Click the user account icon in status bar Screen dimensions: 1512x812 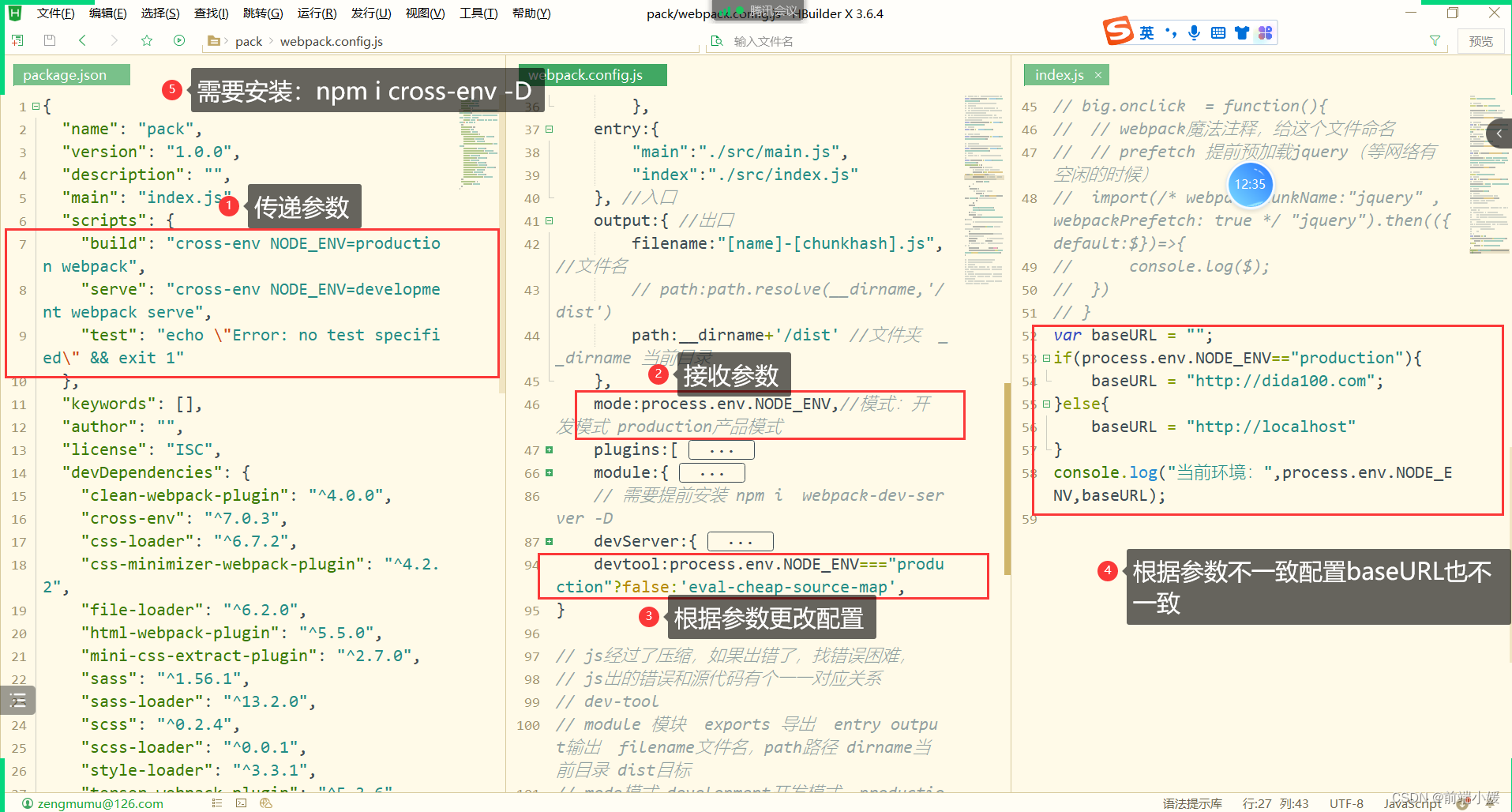coord(28,803)
